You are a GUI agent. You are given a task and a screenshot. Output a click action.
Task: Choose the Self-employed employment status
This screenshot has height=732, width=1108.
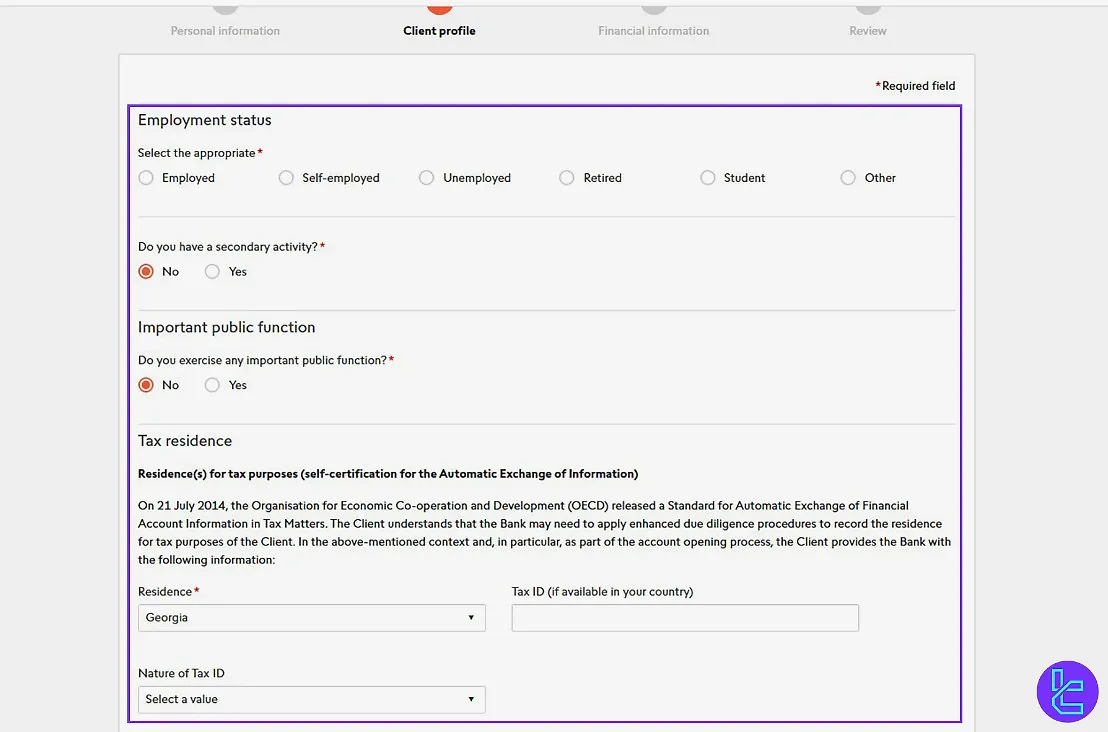(286, 177)
